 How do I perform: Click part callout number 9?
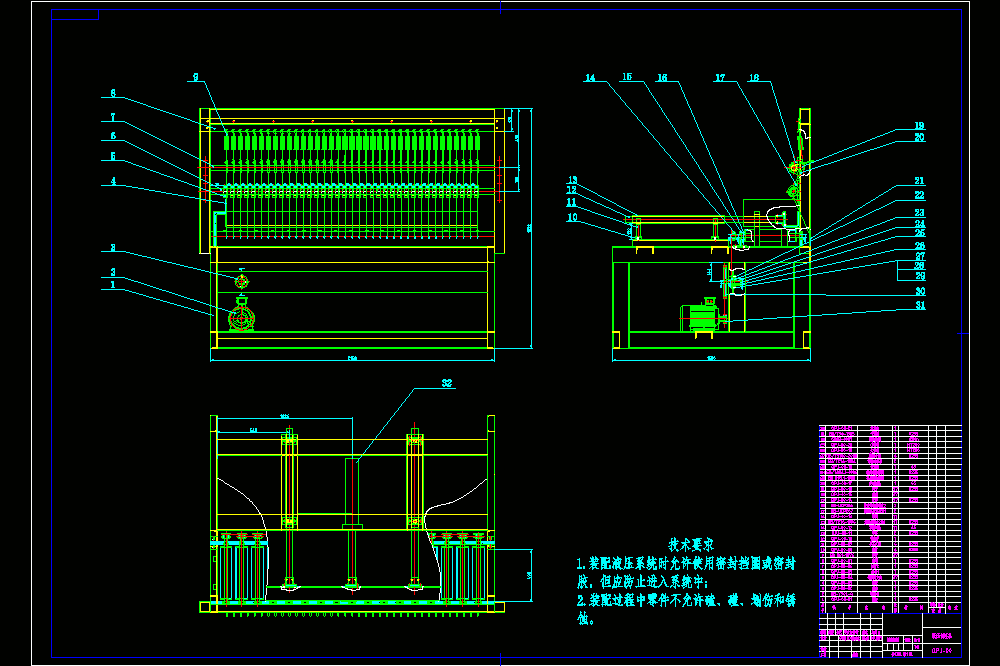coord(196,77)
